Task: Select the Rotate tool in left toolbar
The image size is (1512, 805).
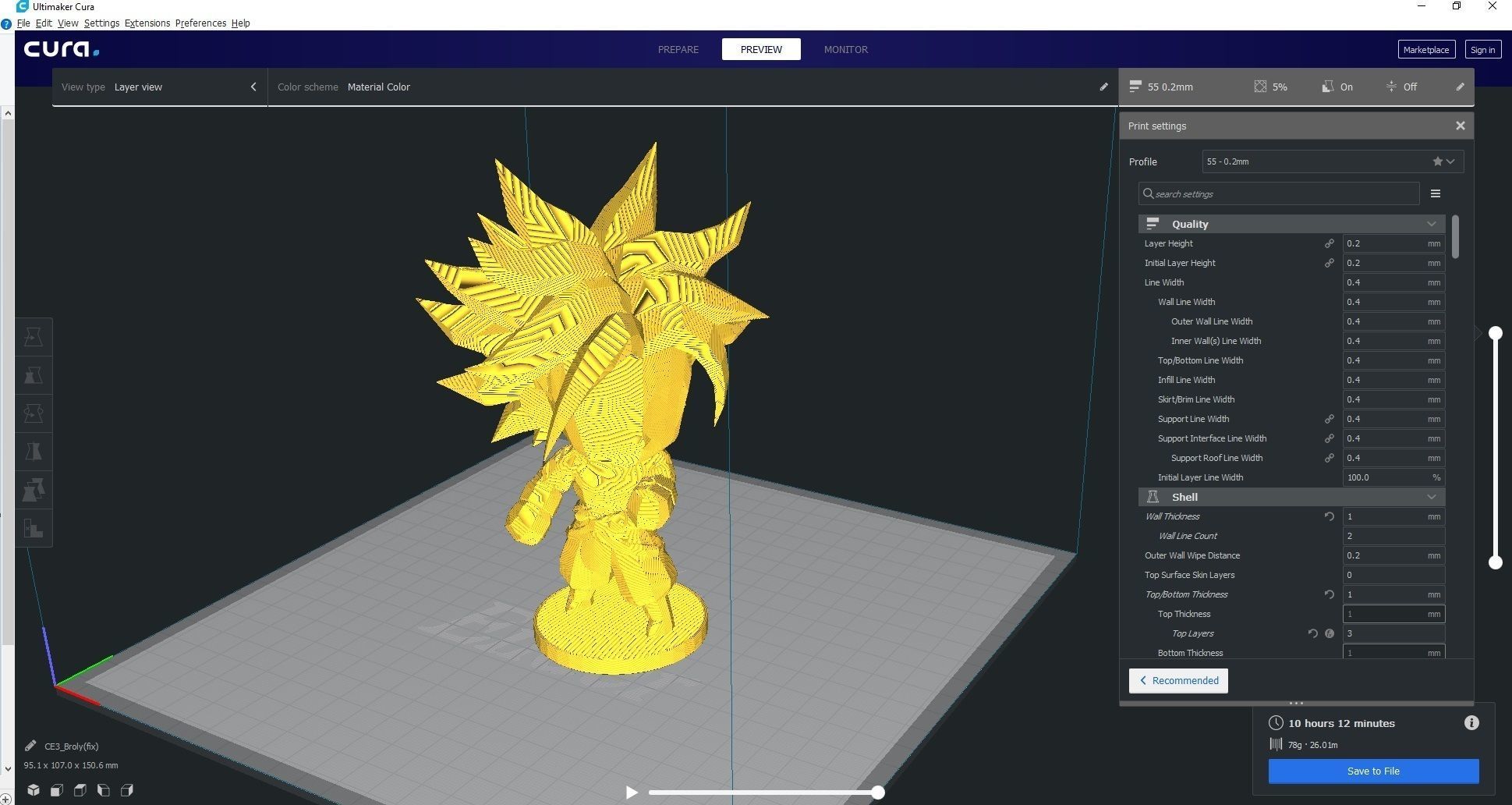Action: click(34, 413)
